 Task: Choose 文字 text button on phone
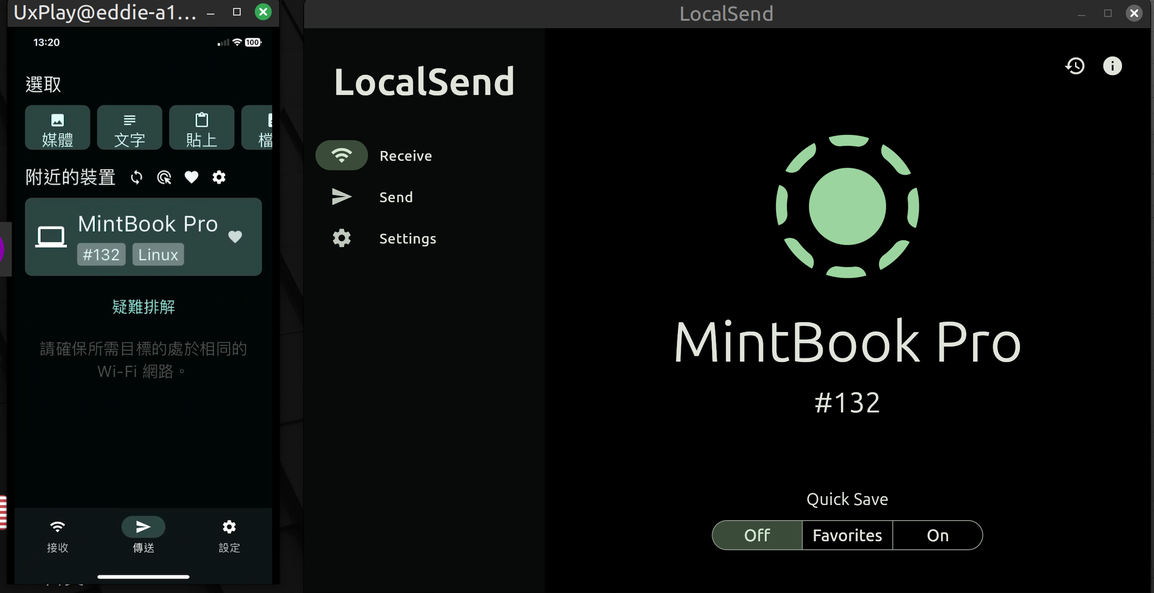click(129, 128)
